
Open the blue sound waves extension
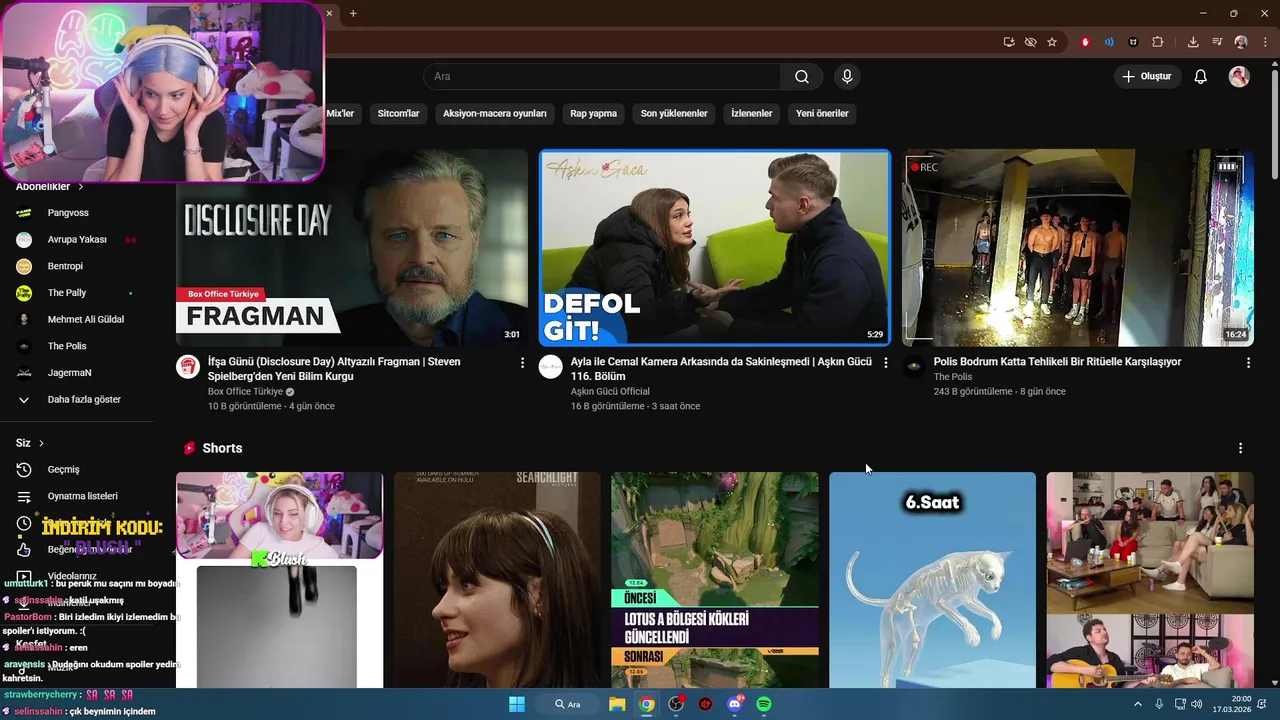[1109, 42]
